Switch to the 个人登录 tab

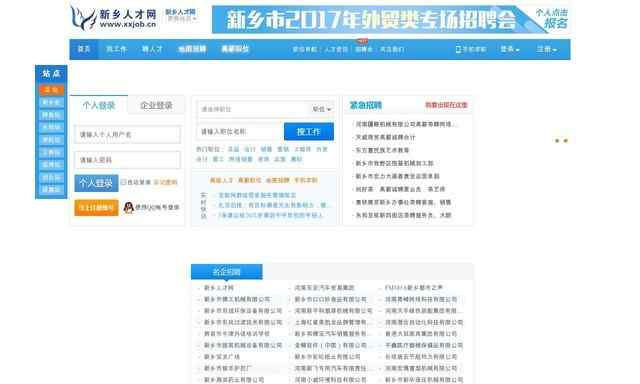click(99, 105)
